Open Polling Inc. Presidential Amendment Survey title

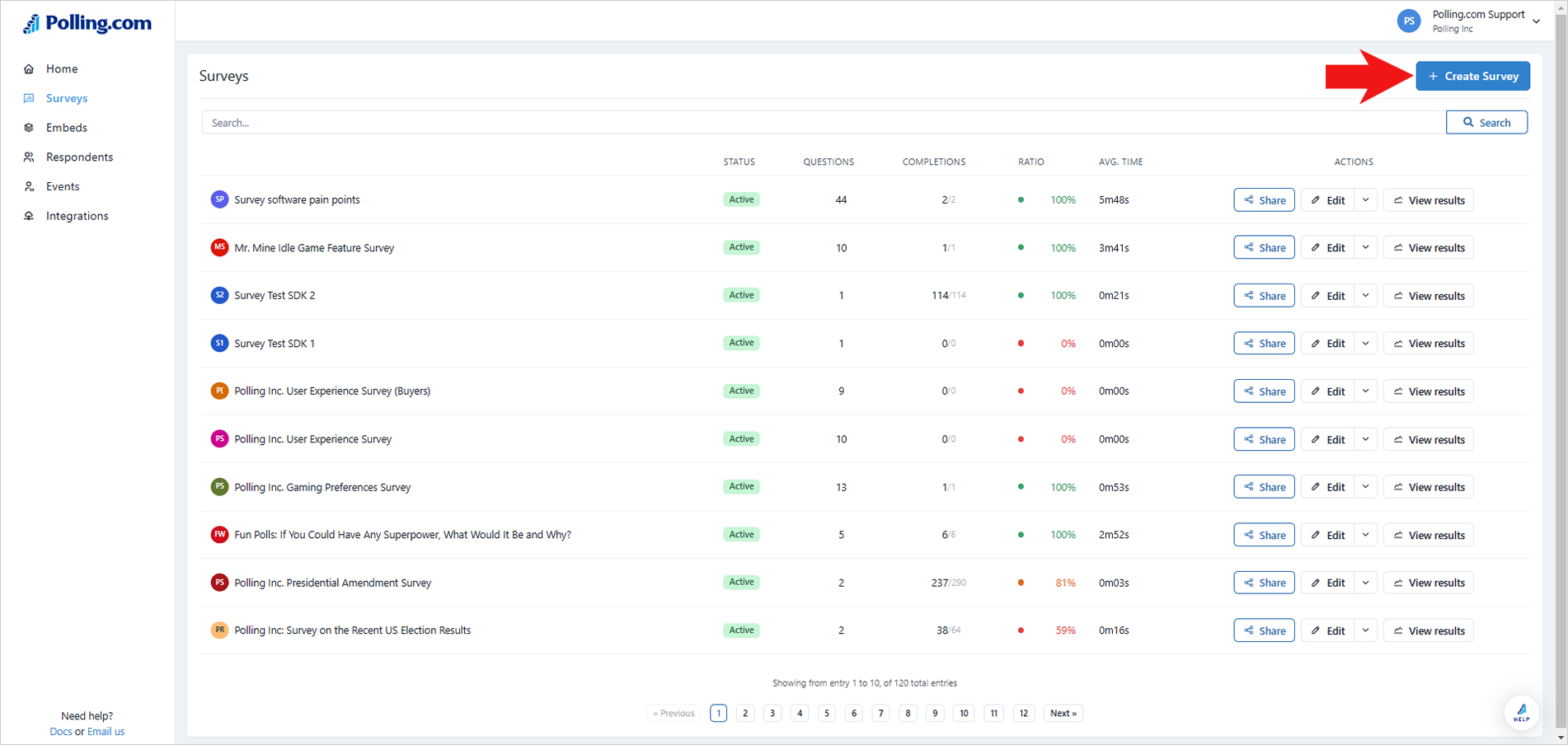332,583
